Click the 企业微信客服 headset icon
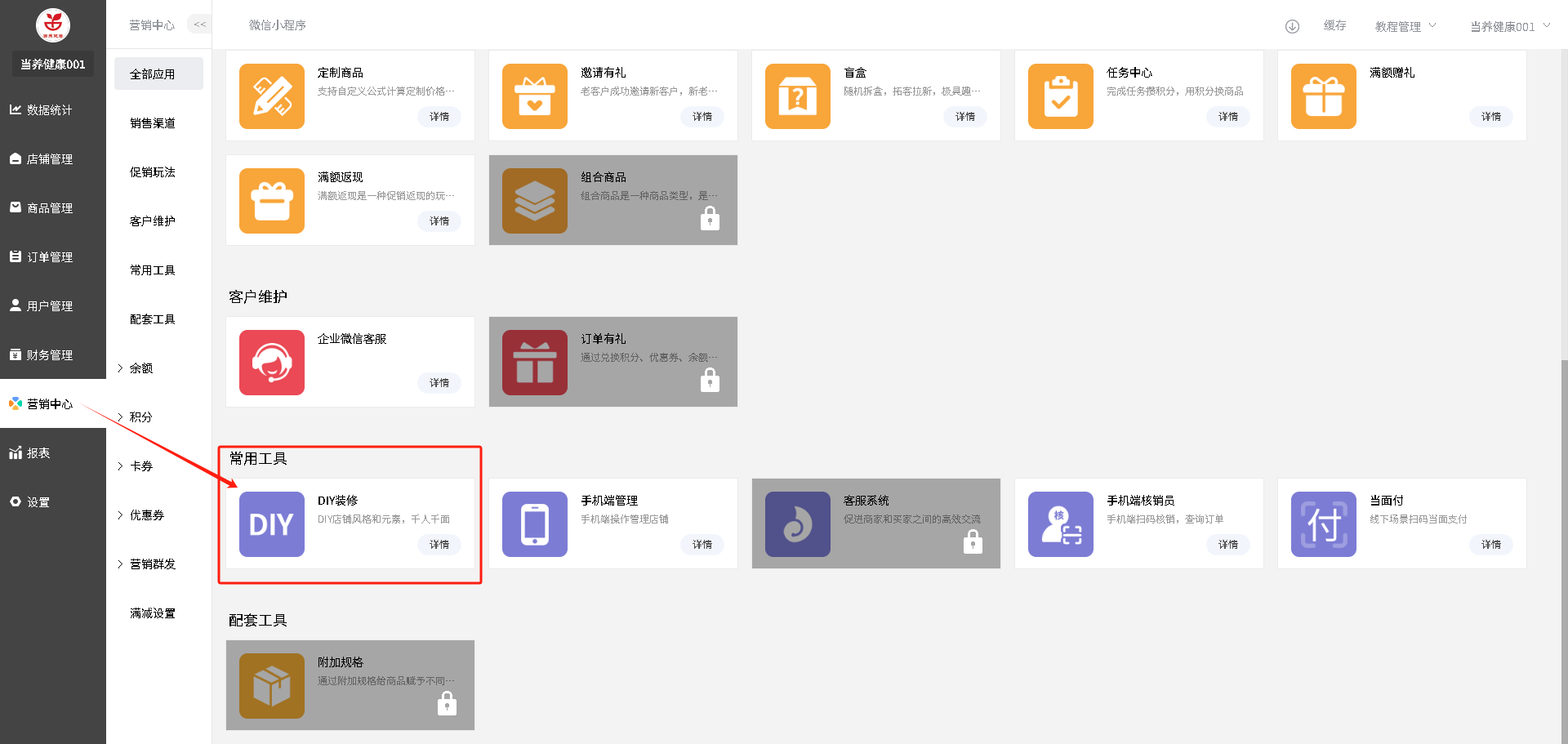Image resolution: width=1568 pixels, height=744 pixels. click(271, 363)
